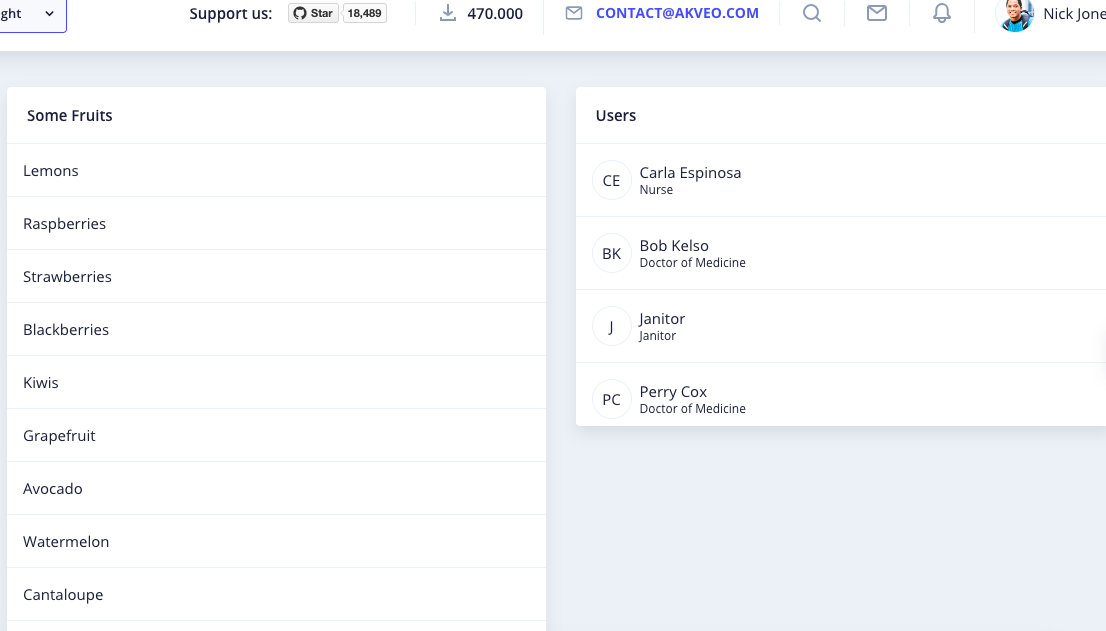Open the search magnifier icon

[811, 14]
